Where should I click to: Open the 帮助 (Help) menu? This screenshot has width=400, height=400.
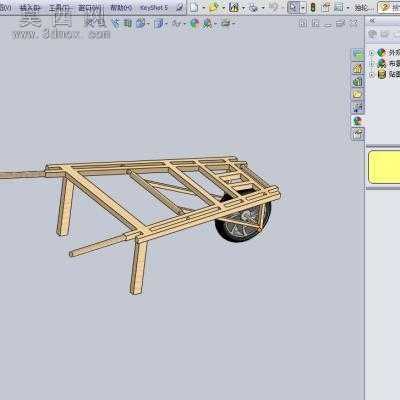point(121,7)
